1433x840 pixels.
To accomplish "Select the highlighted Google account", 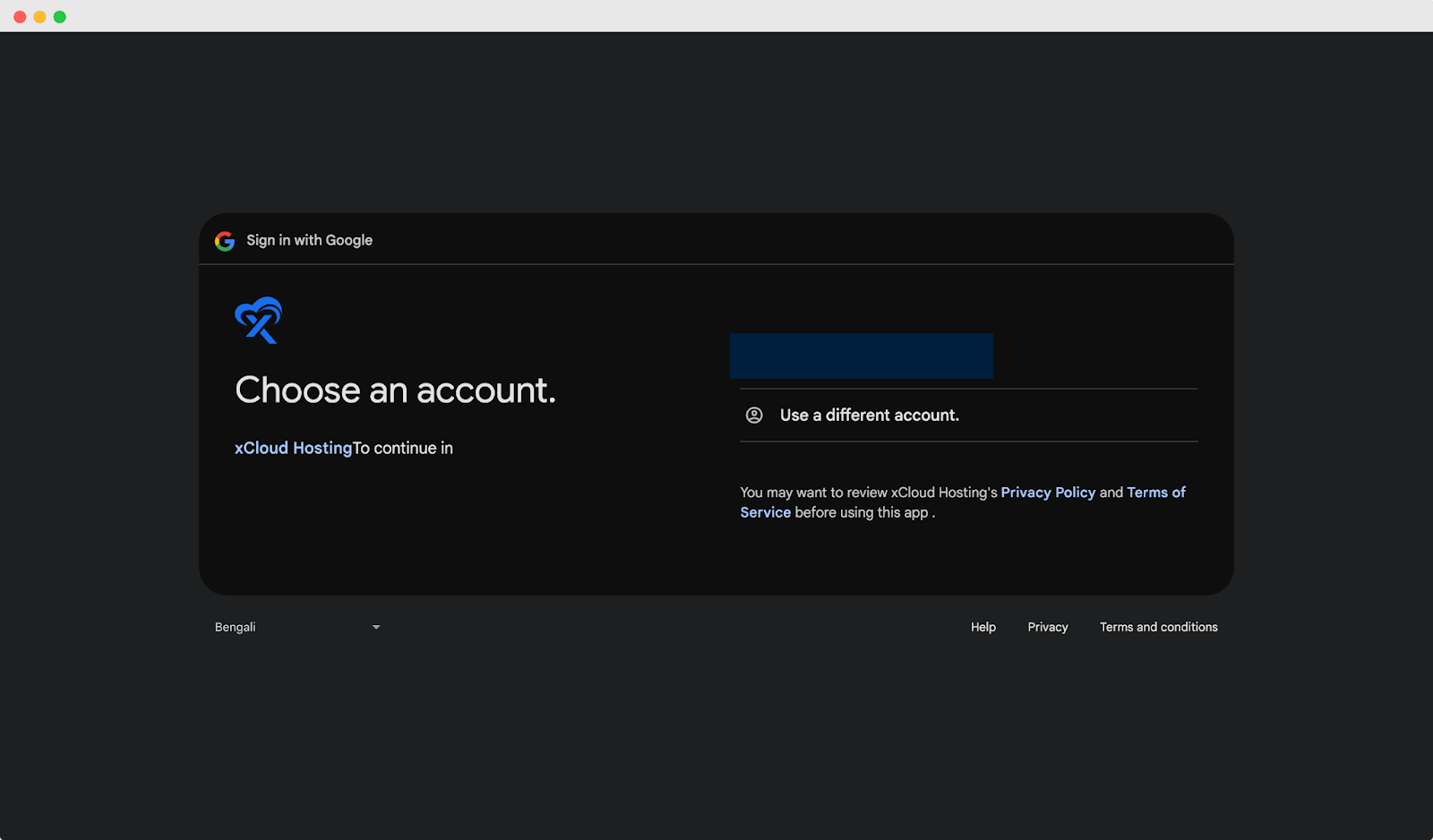I will (862, 355).
